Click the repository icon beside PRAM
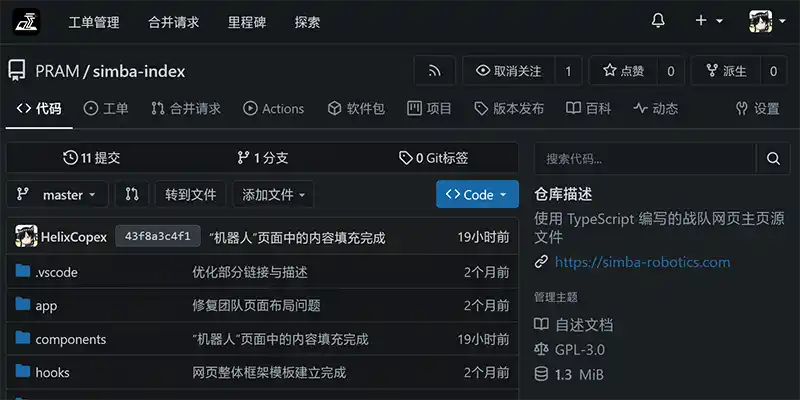 point(16,70)
